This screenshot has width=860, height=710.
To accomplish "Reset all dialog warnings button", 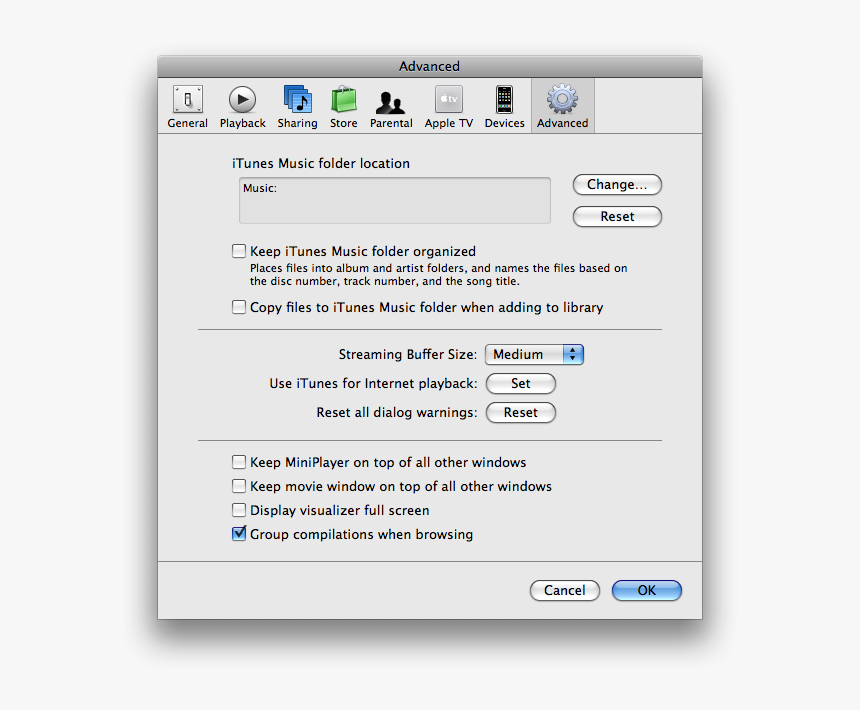I will point(521,412).
